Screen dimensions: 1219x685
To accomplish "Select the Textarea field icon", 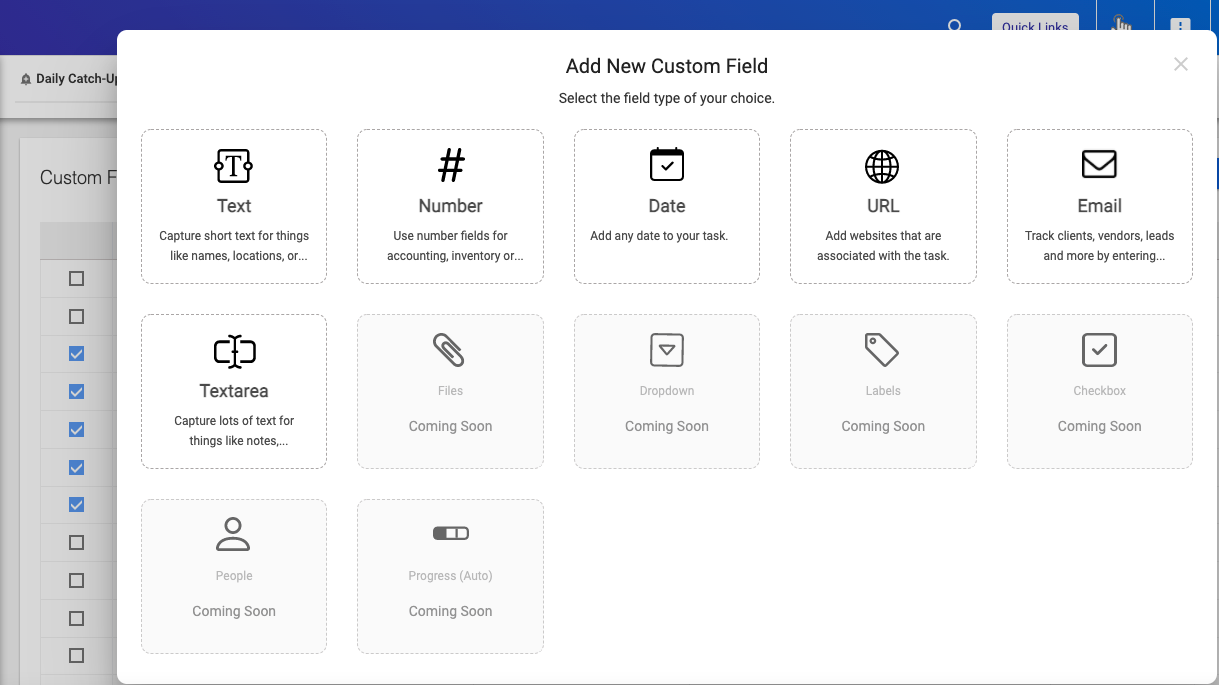I will tap(234, 351).
